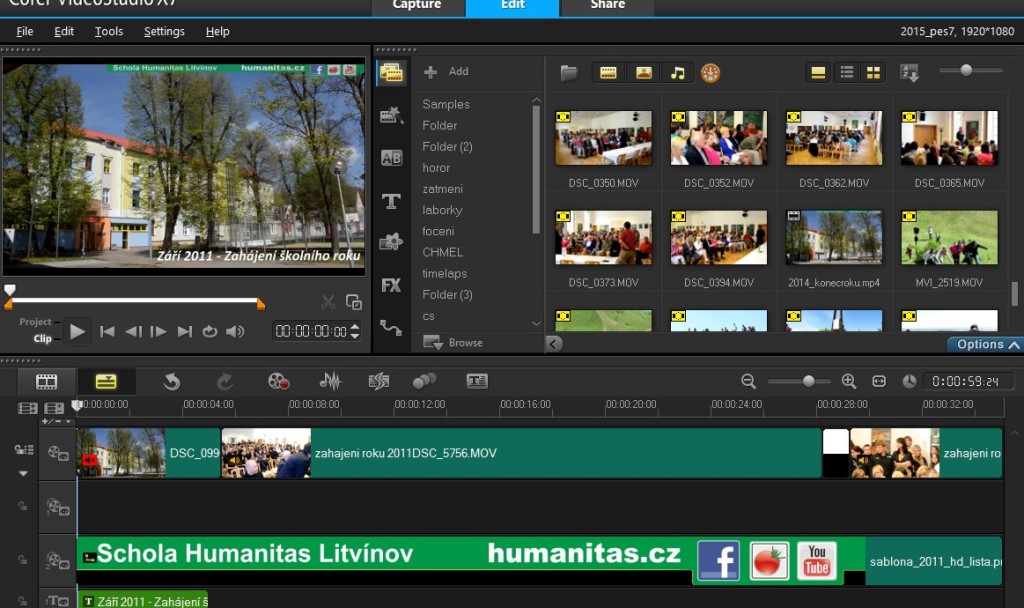This screenshot has height=608, width=1024.
Task: Open the Instant Project library icon
Action: pos(391,116)
